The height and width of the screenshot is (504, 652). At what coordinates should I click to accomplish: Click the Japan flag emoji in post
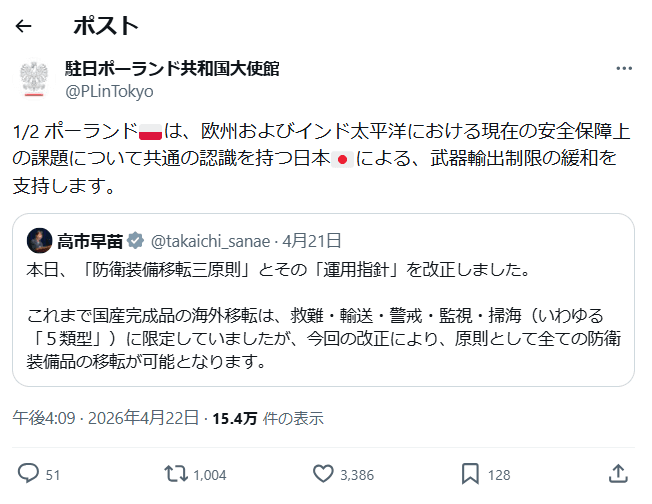point(340,160)
